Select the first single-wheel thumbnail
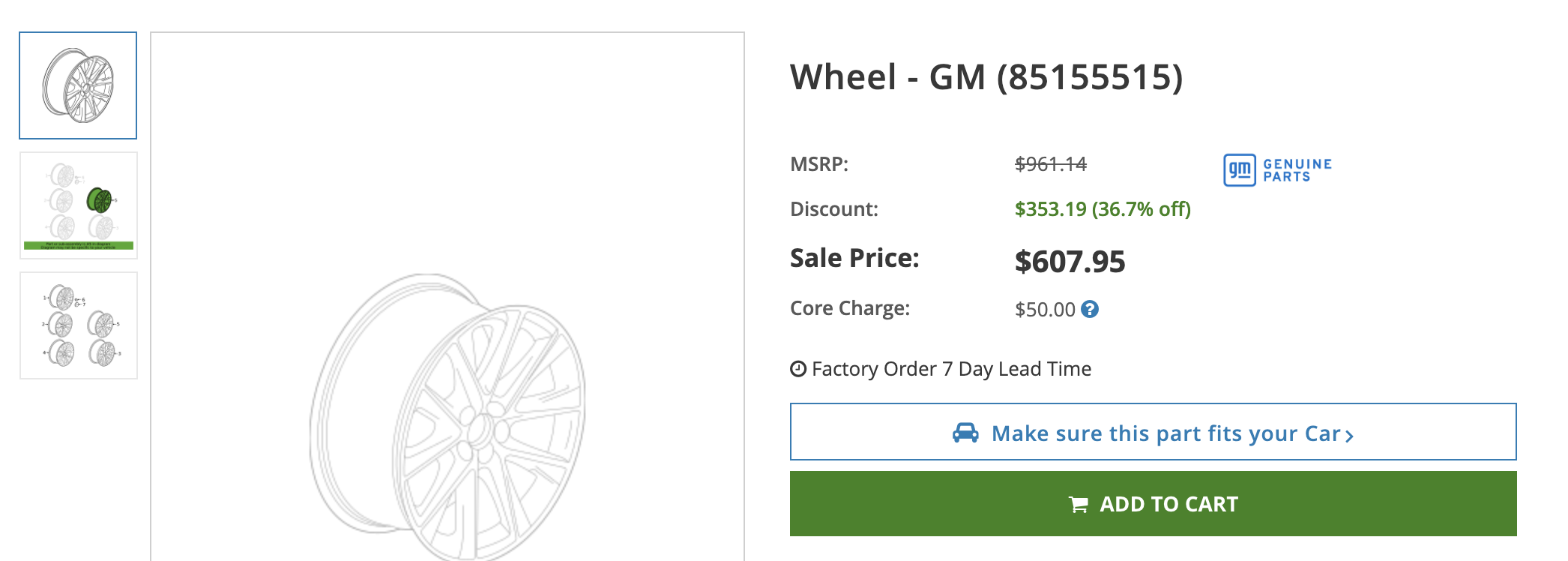 (78, 85)
